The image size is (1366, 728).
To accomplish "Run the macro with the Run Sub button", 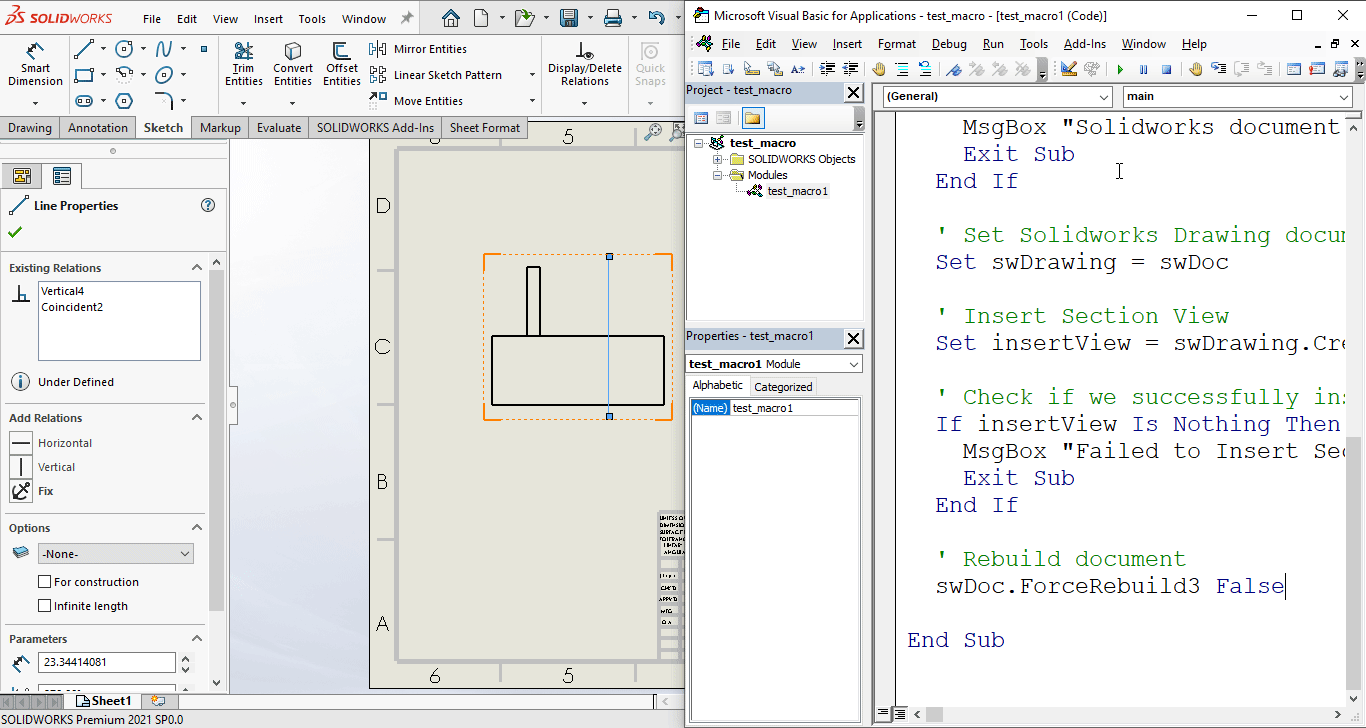I will (x=1119, y=69).
